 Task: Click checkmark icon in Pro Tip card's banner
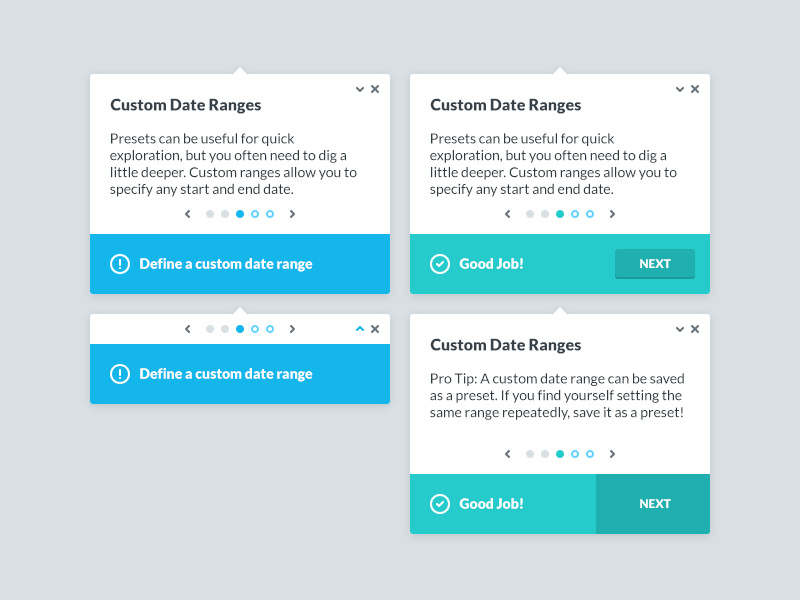440,504
